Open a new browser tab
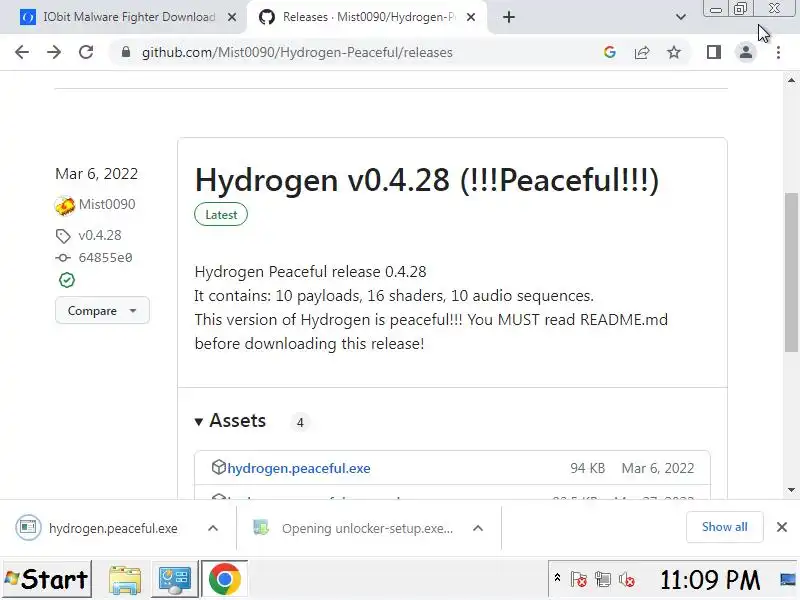The height and width of the screenshot is (600, 800). (509, 17)
